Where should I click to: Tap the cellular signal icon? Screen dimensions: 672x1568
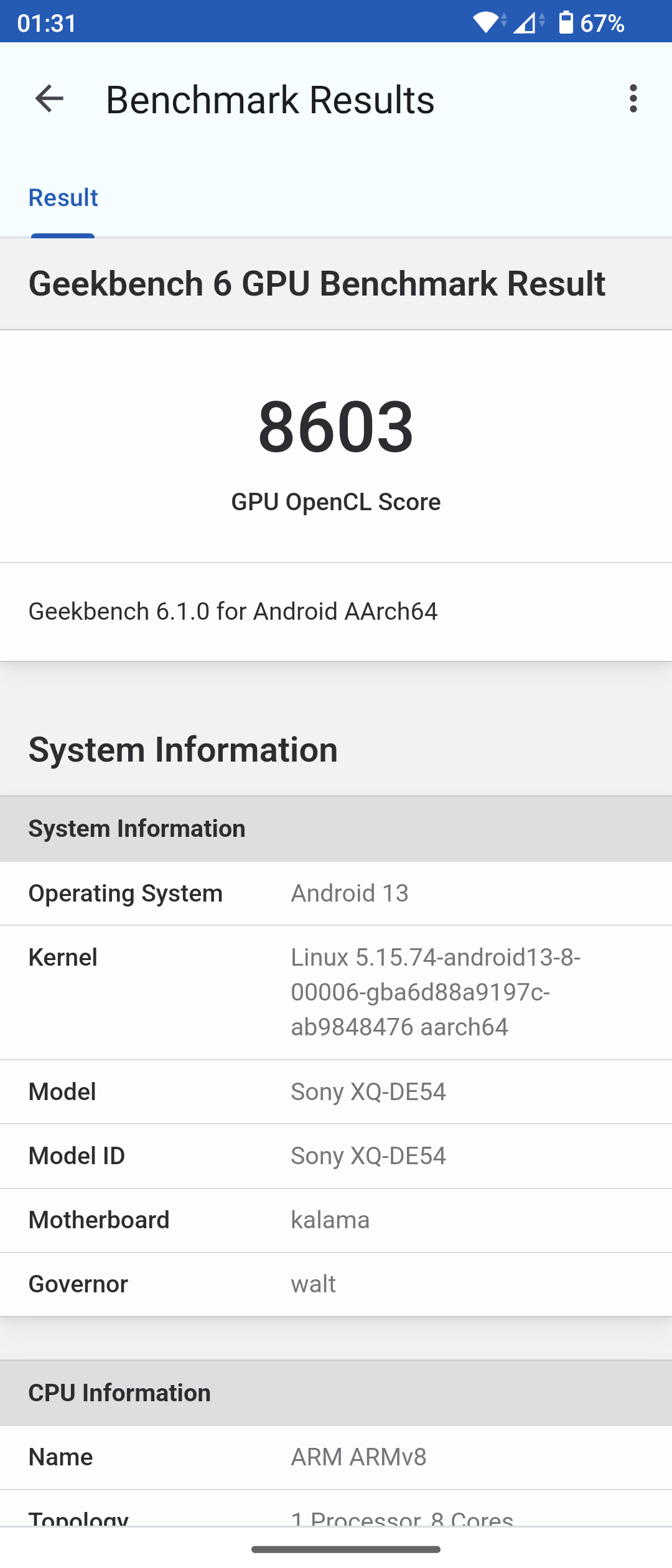[526, 23]
